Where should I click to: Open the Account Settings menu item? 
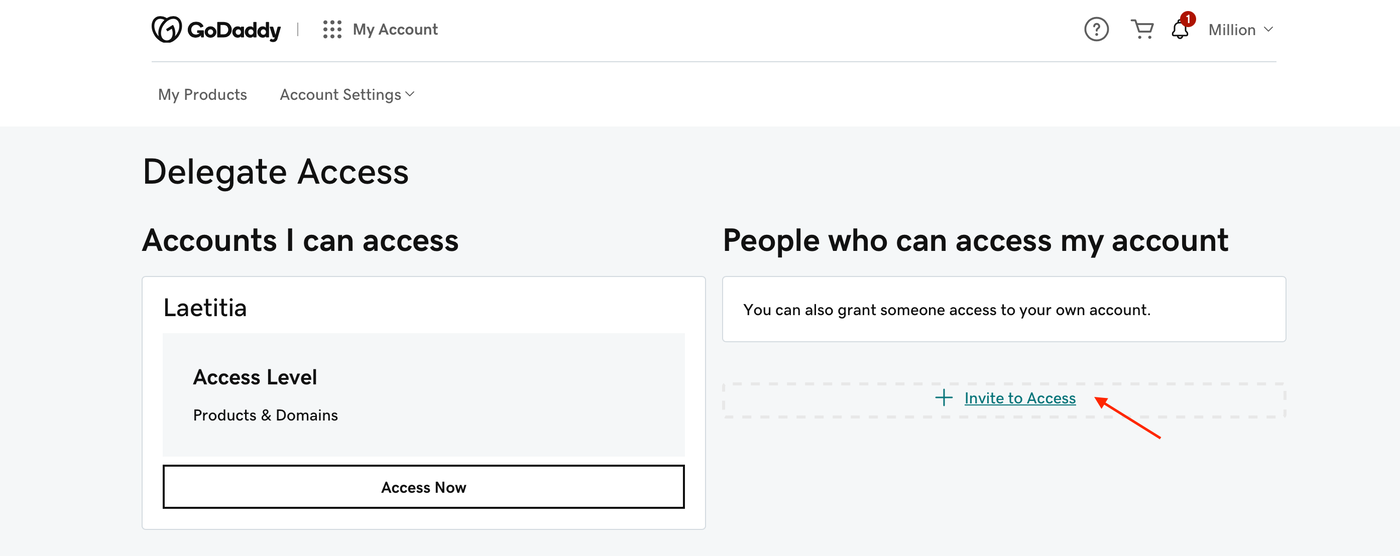pos(340,94)
